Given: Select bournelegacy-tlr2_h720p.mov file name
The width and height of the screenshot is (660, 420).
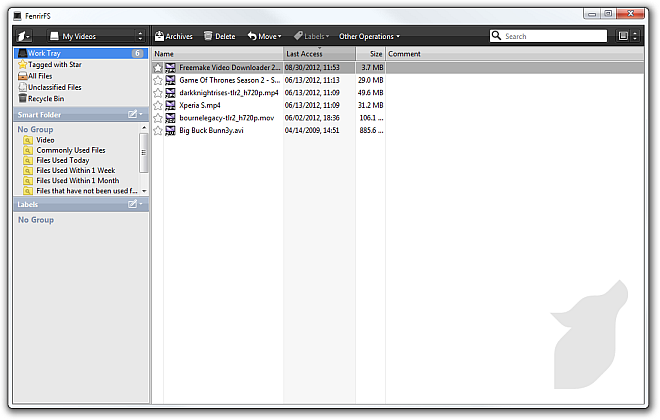Looking at the screenshot, I should point(226,118).
